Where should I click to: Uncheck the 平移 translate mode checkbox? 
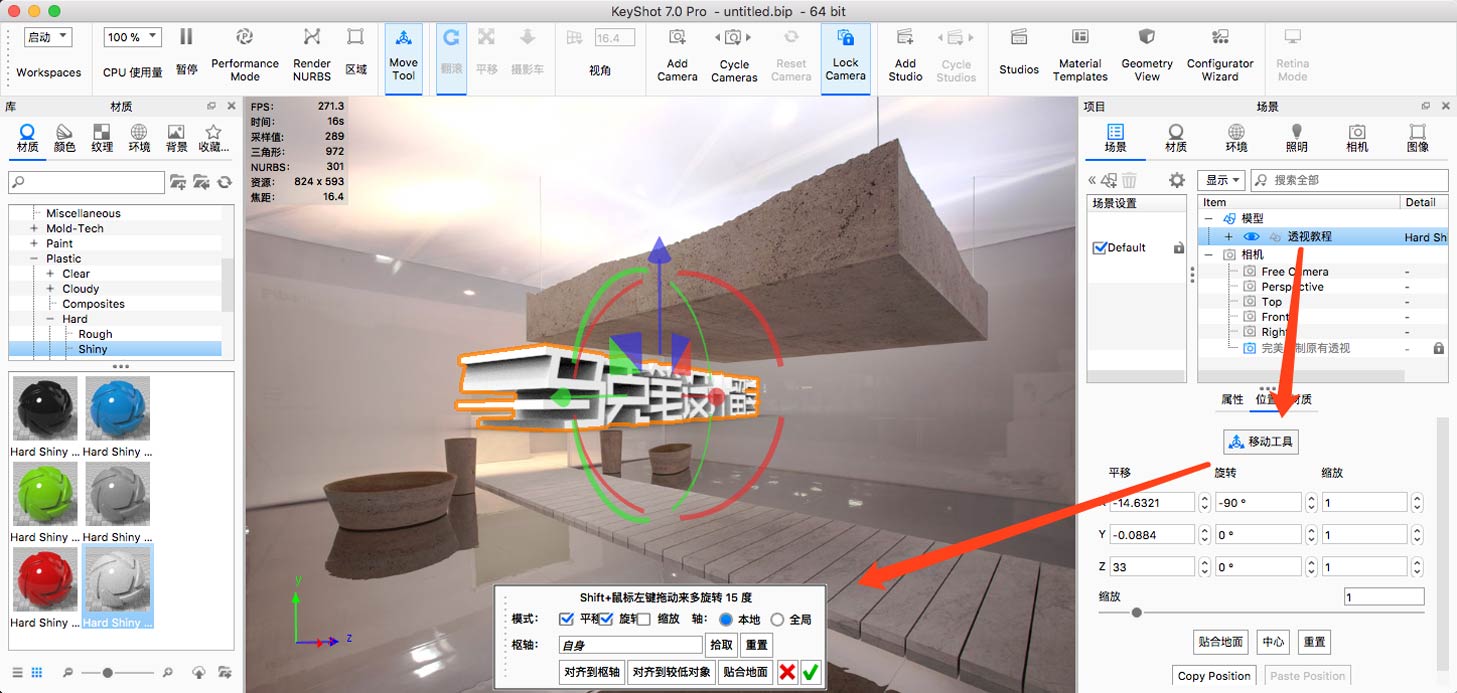[x=567, y=619]
